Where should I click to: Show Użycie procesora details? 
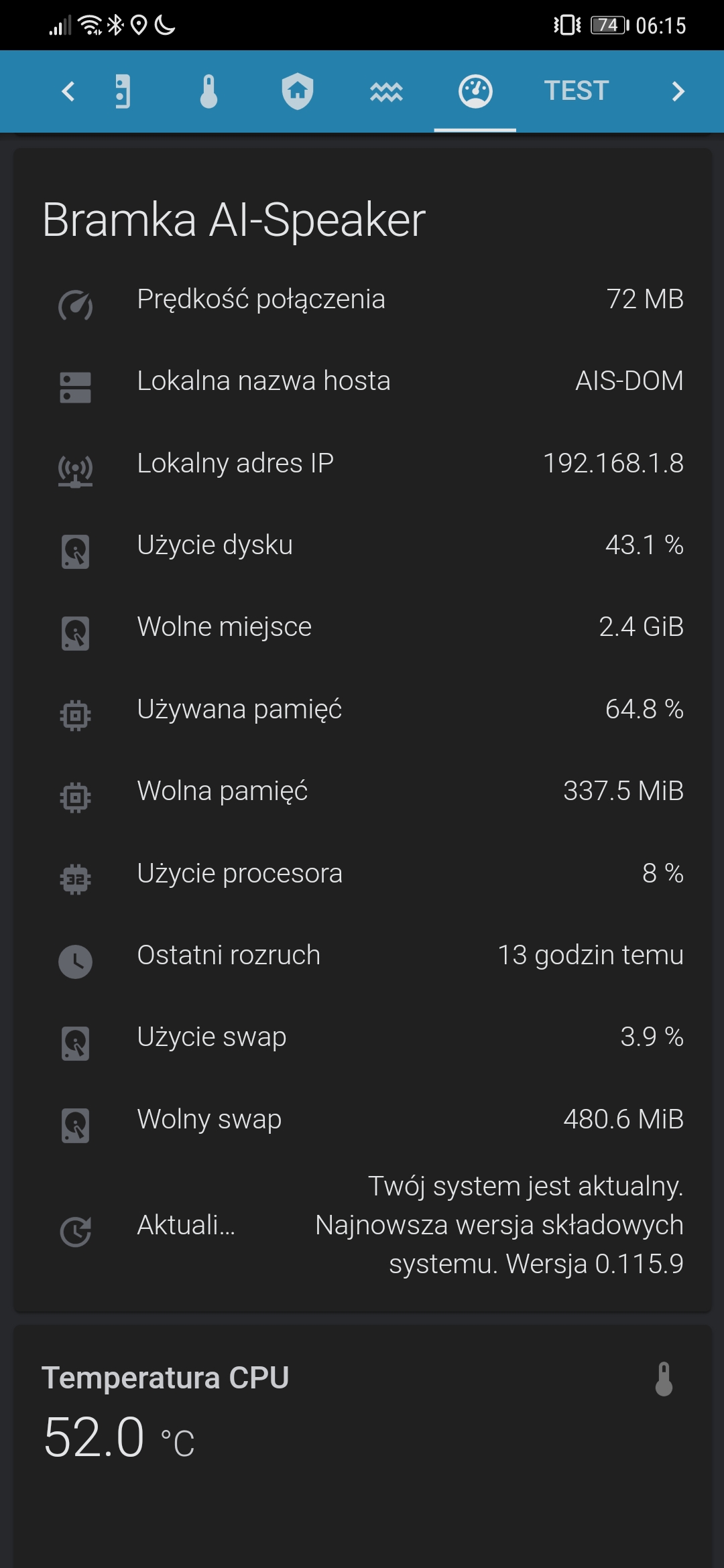pos(362,873)
